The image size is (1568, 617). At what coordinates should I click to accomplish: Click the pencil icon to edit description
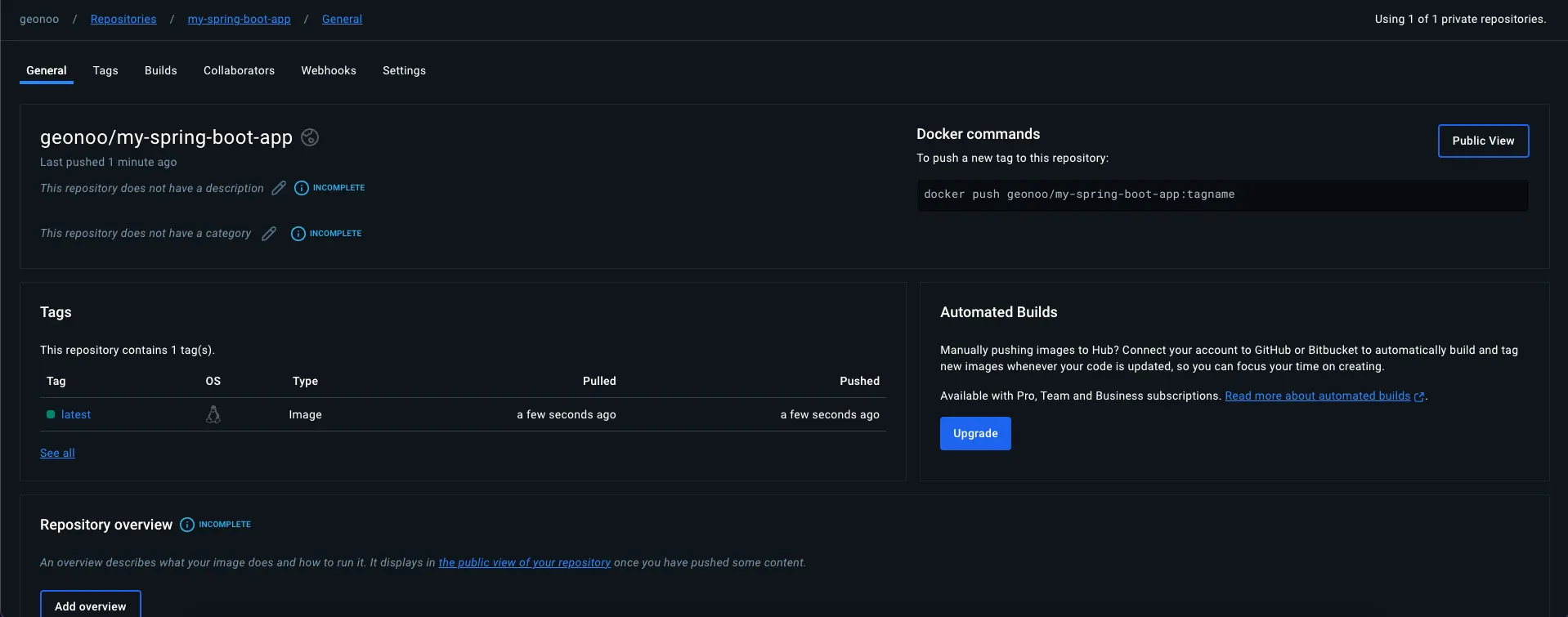pyautogui.click(x=279, y=188)
